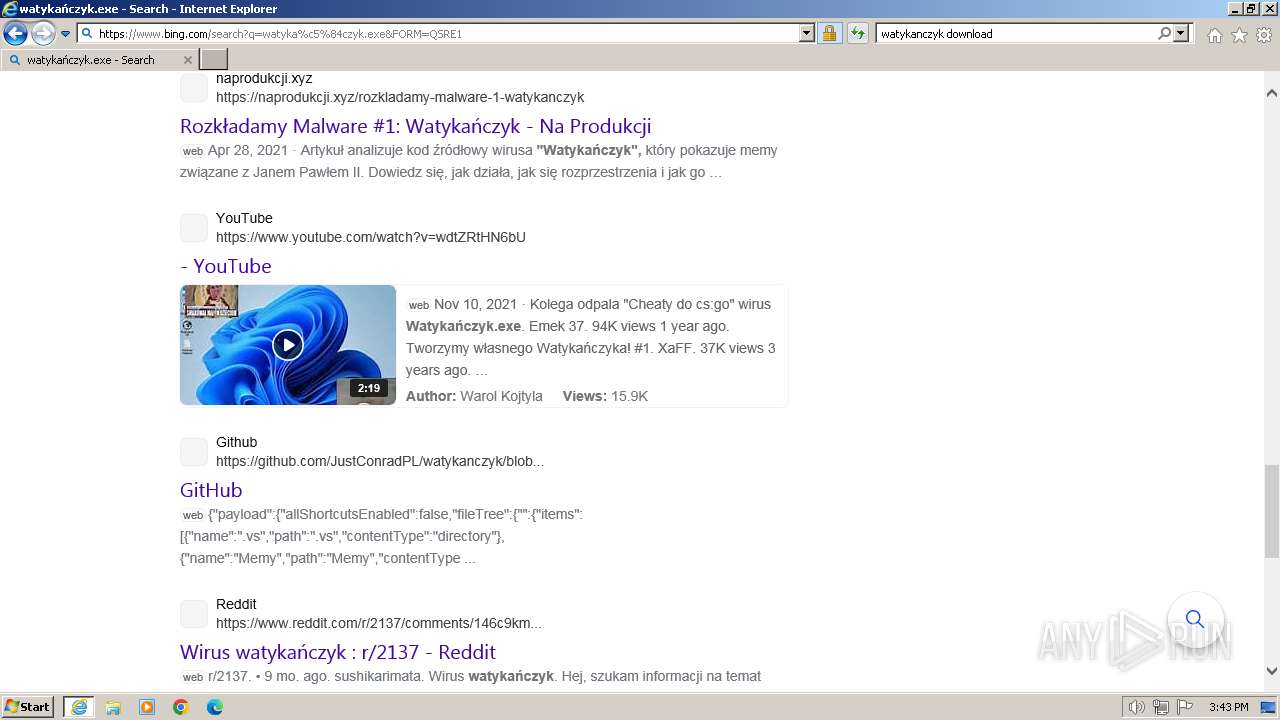Open the '- YouTube' result title
This screenshot has width=1280, height=720.
tap(226, 266)
